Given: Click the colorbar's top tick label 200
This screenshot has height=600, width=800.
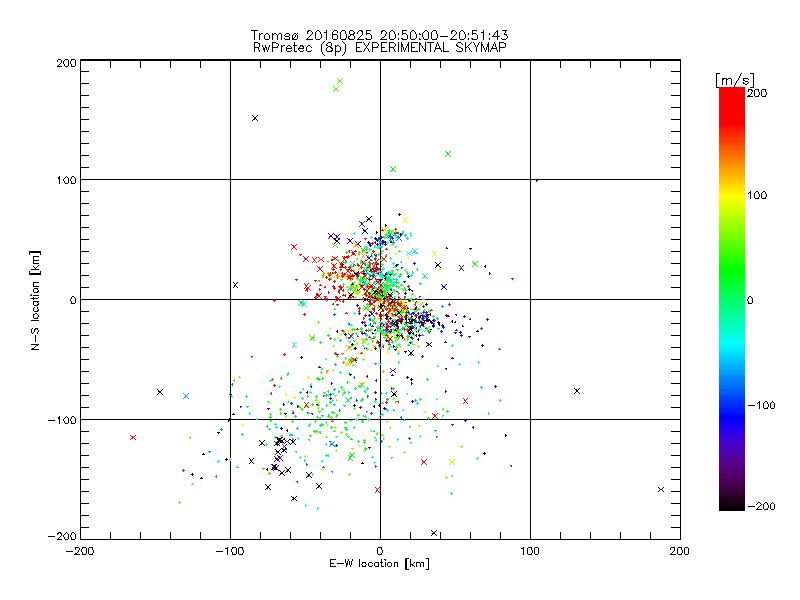Looking at the screenshot, I should (757, 93).
